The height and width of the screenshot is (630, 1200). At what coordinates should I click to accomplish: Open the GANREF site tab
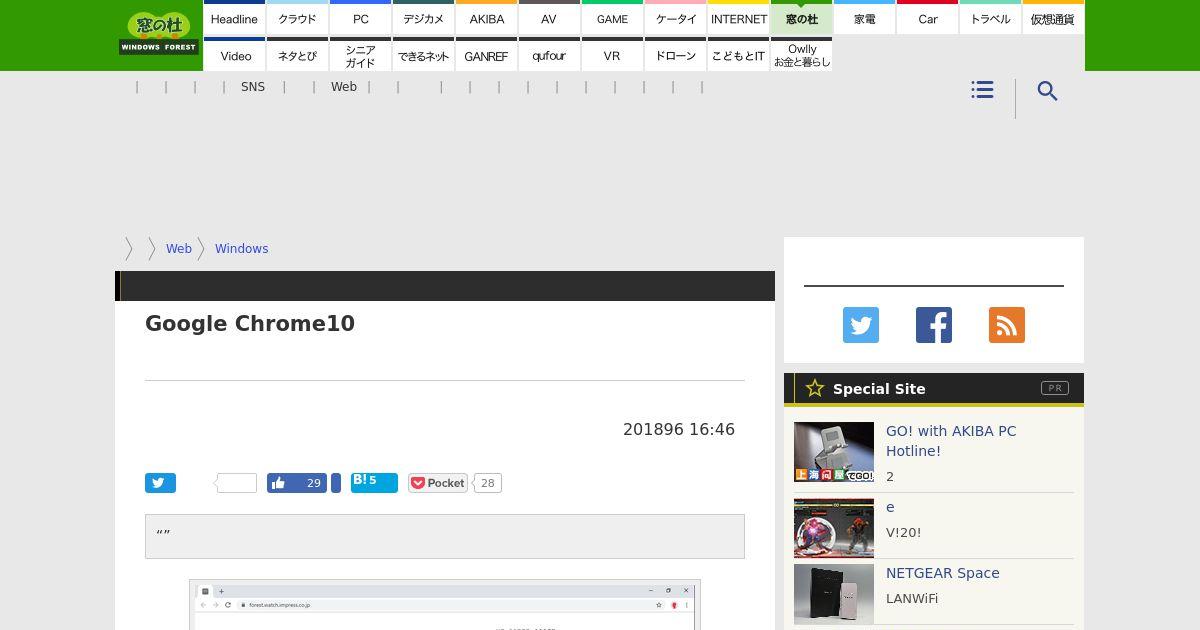point(487,55)
